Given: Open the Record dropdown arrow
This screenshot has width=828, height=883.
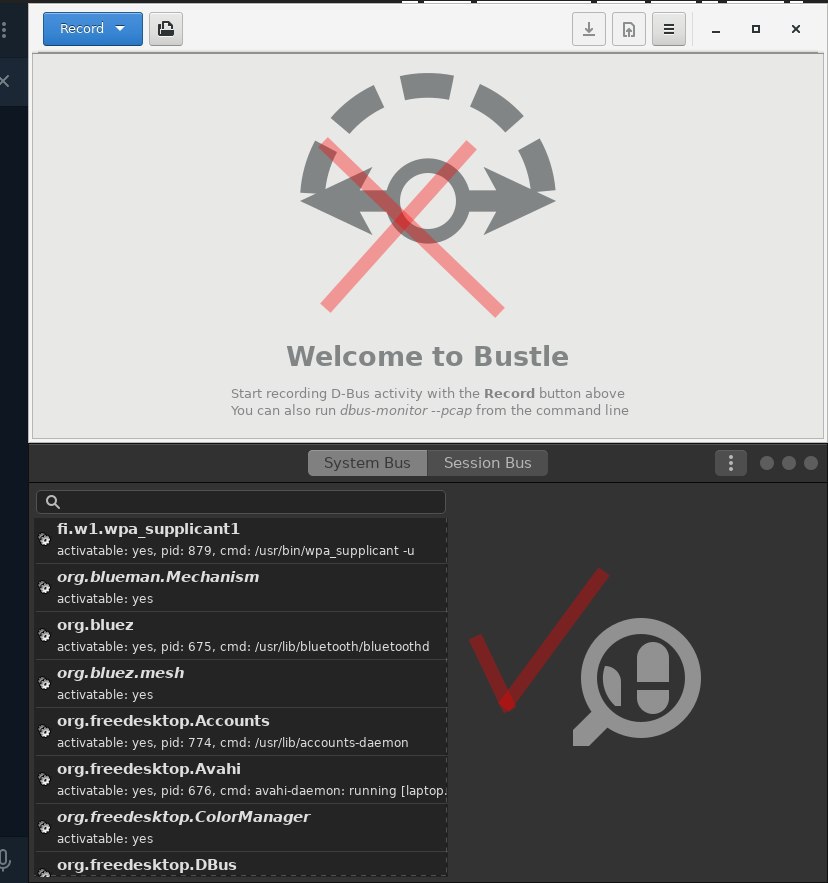Looking at the screenshot, I should coord(120,29).
